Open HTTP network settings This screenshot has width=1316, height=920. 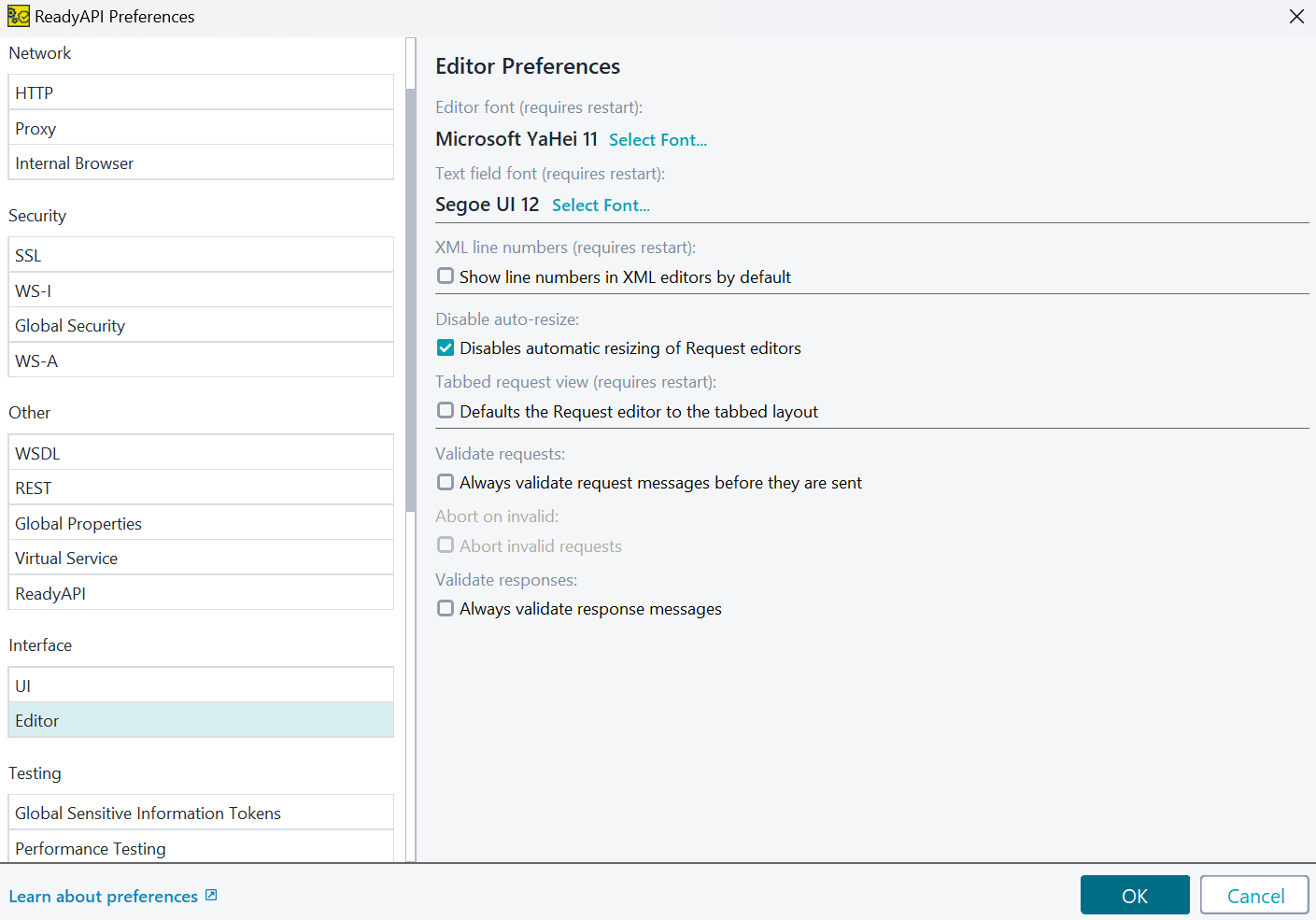201,92
